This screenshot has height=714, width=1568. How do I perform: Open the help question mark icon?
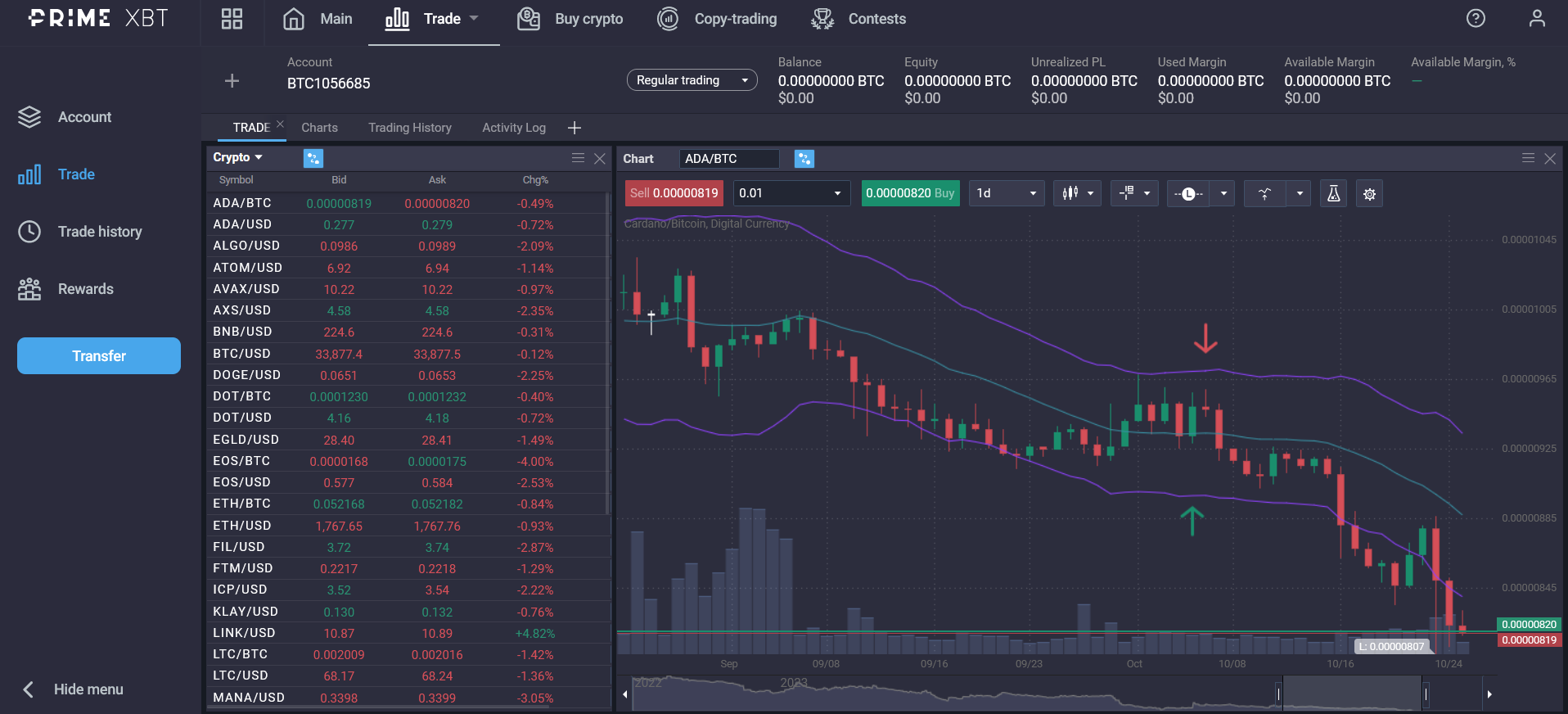[1476, 18]
